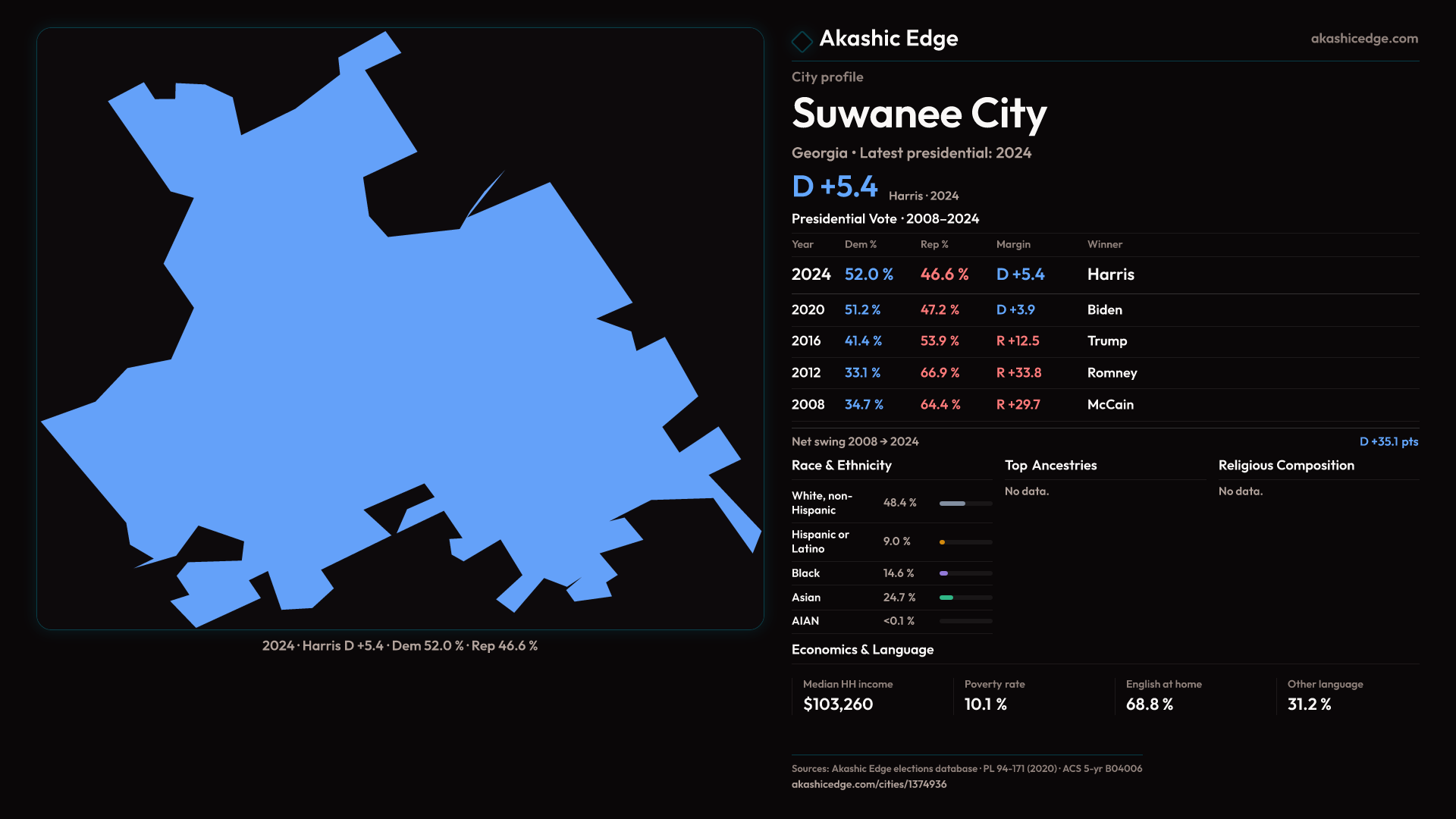The image size is (1456, 819).
Task: Click the Margin column header
Action: point(1012,244)
